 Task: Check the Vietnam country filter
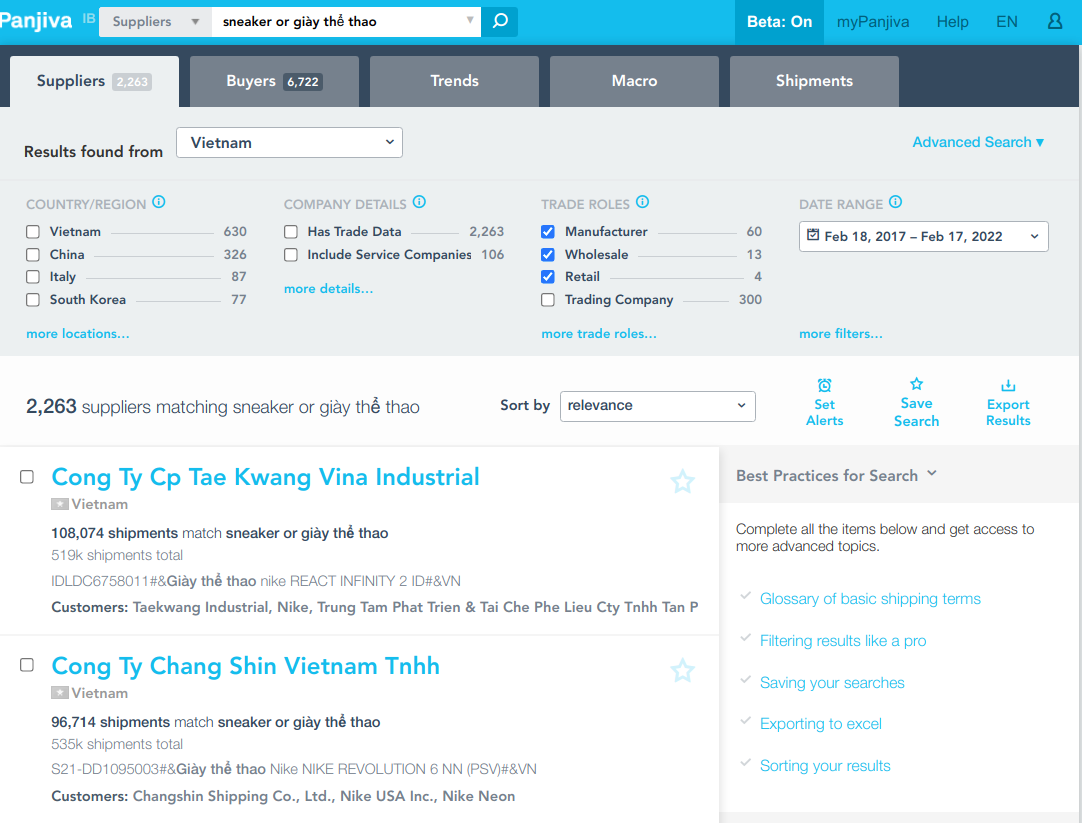tap(33, 232)
